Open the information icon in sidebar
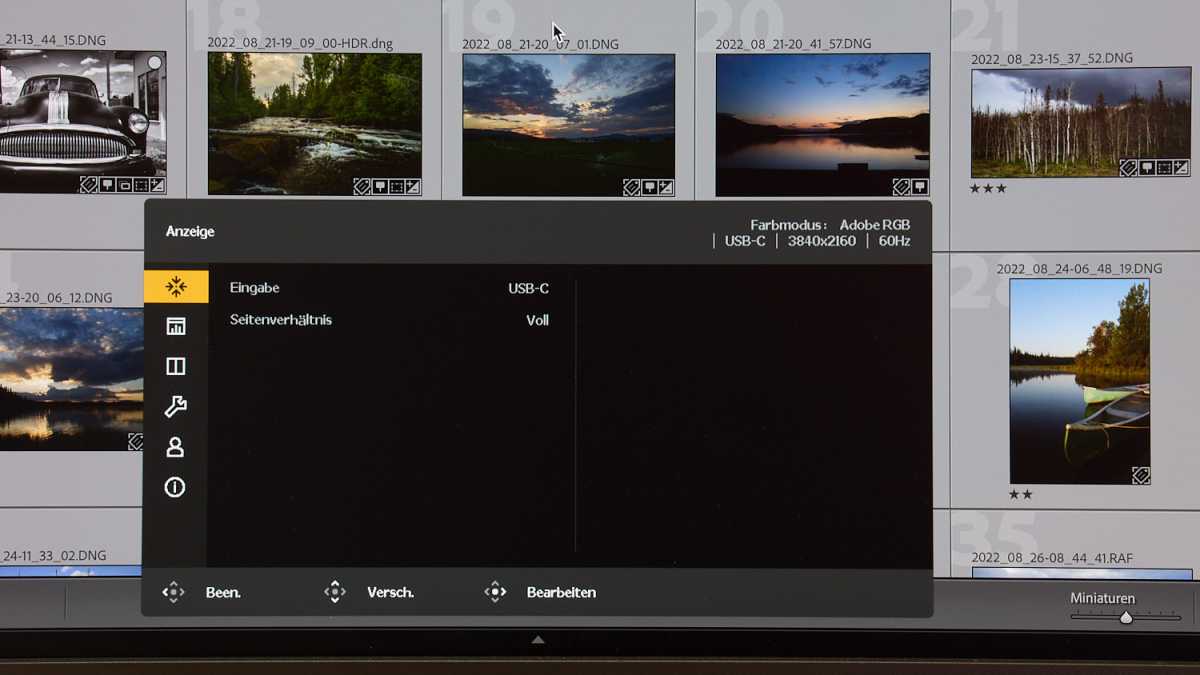 coord(176,487)
